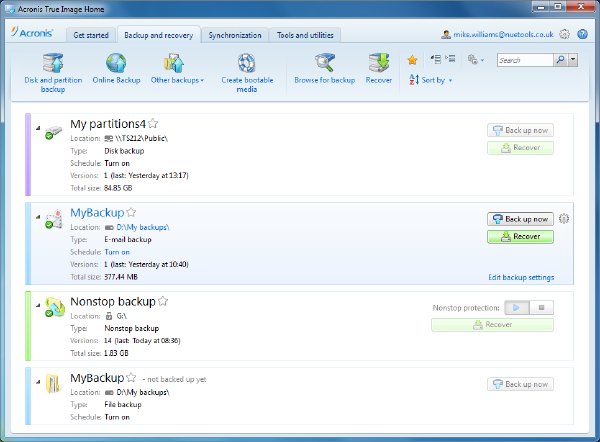Click Browse for backup
The width and height of the screenshot is (600, 442).
coord(324,69)
